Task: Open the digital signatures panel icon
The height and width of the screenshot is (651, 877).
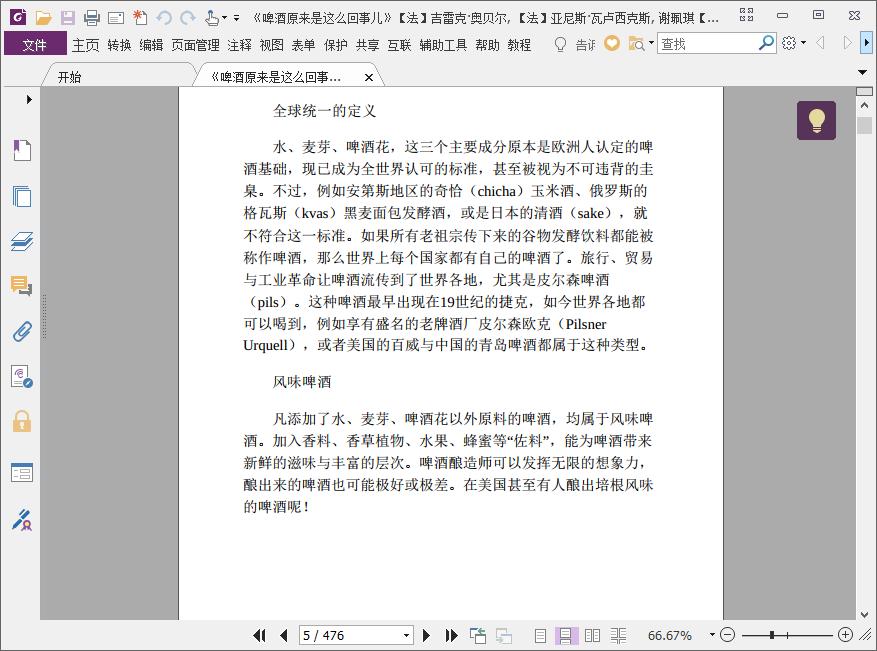Action: [x=22, y=377]
